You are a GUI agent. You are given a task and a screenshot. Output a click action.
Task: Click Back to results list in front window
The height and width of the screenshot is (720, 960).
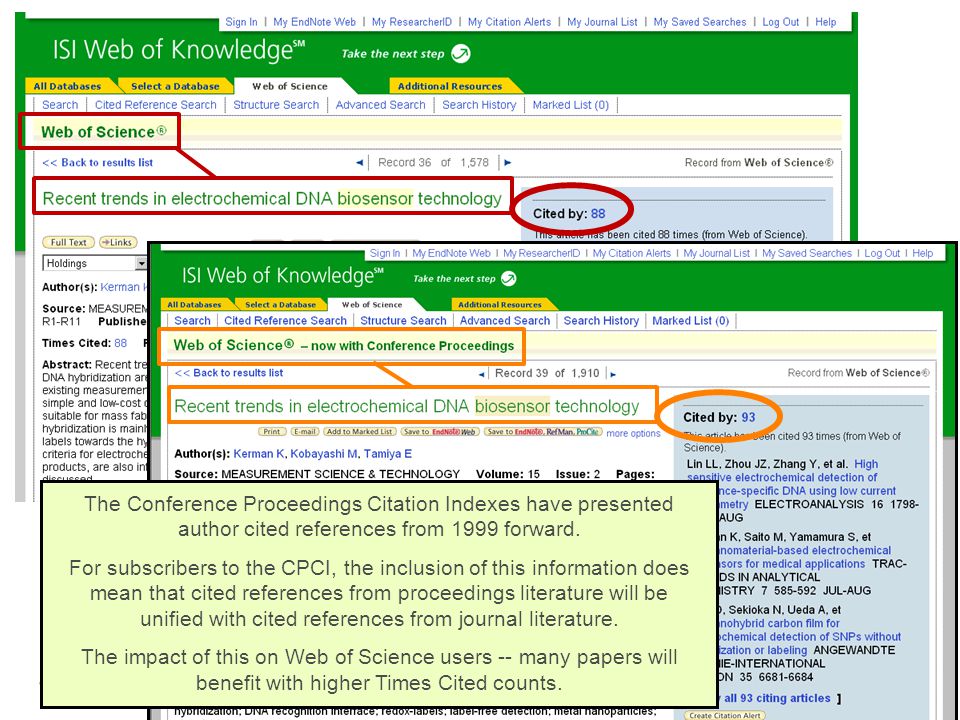click(228, 373)
